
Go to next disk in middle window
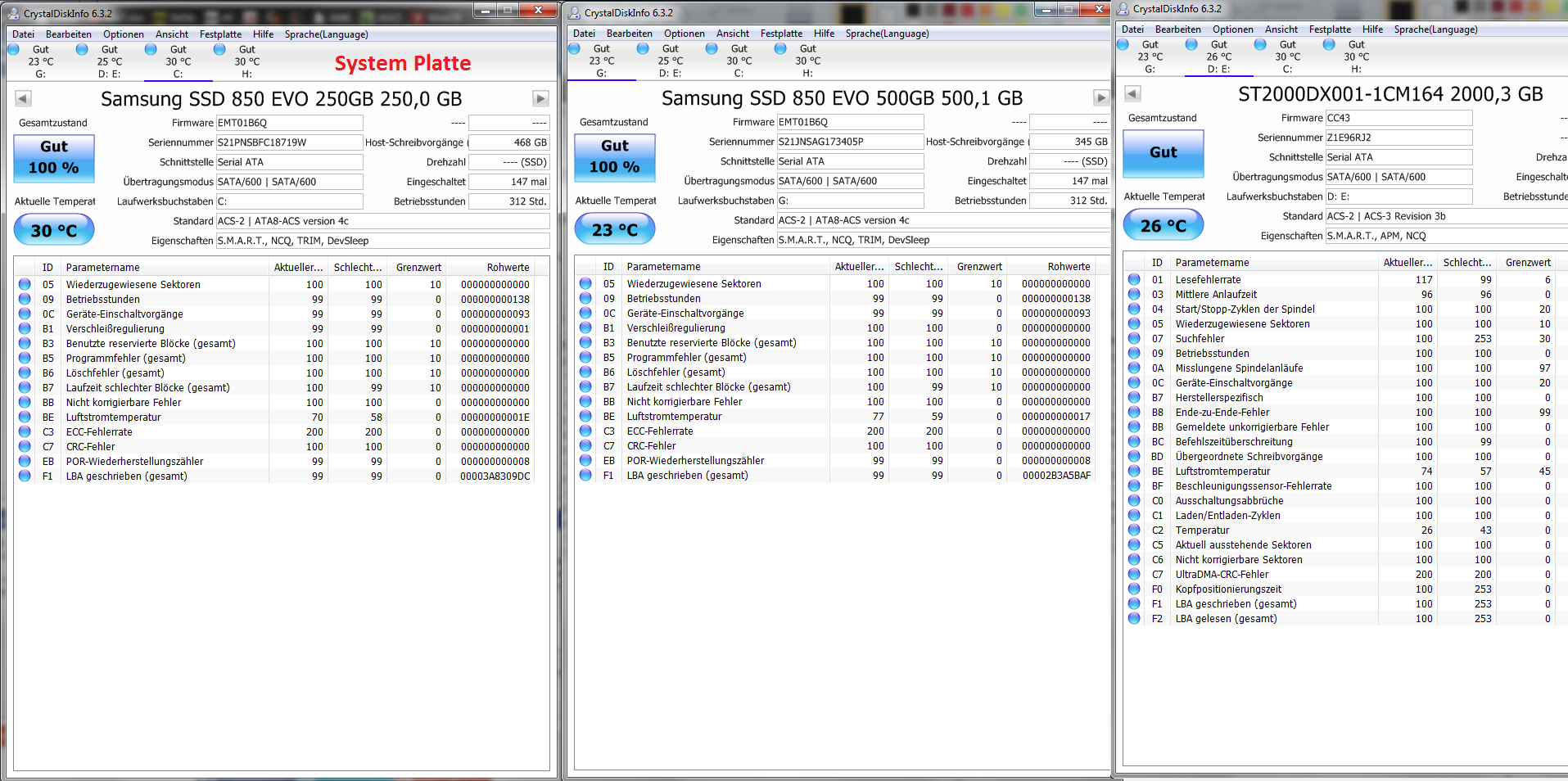coord(1101,97)
